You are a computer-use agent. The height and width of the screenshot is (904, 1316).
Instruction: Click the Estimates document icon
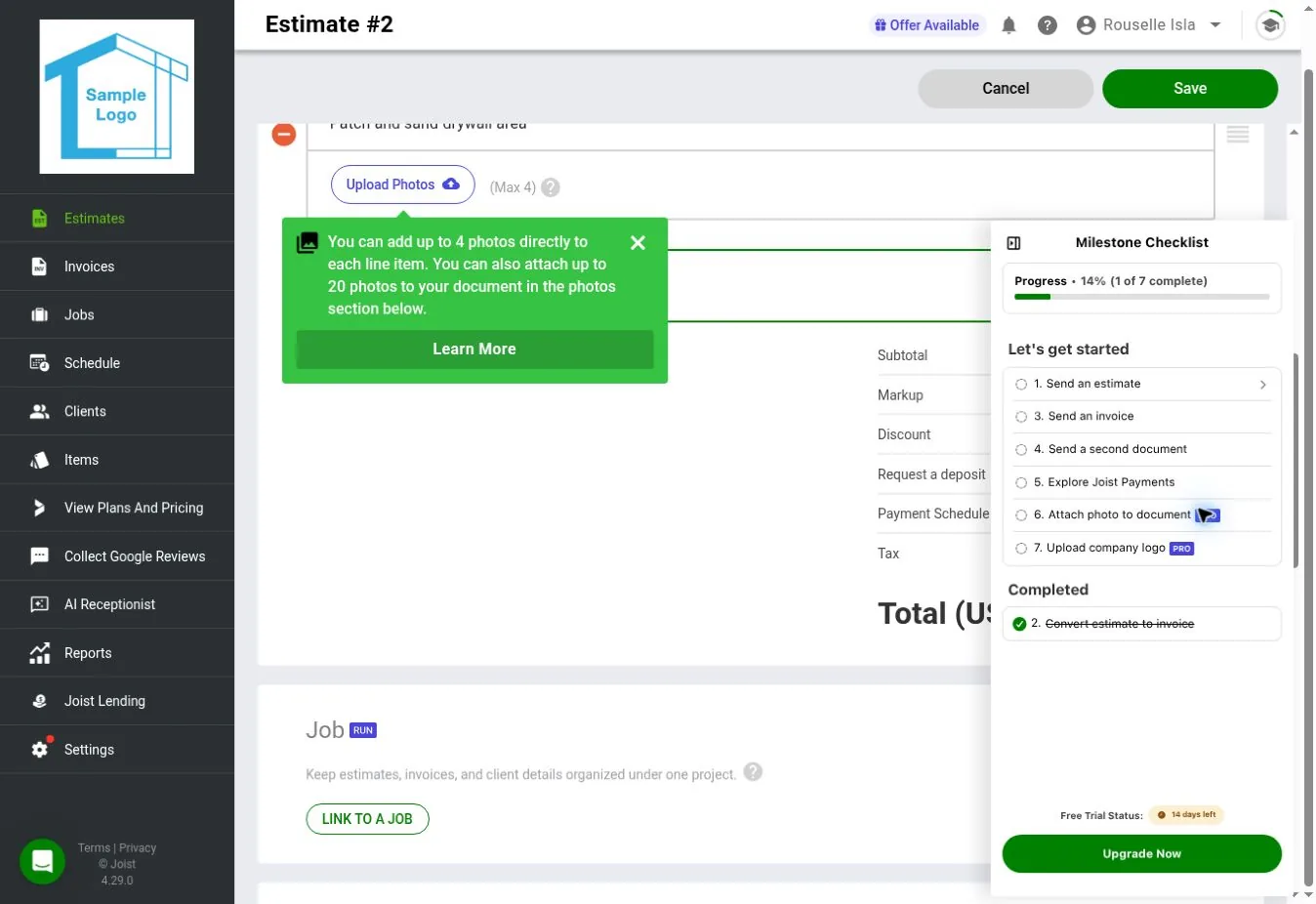tap(39, 218)
